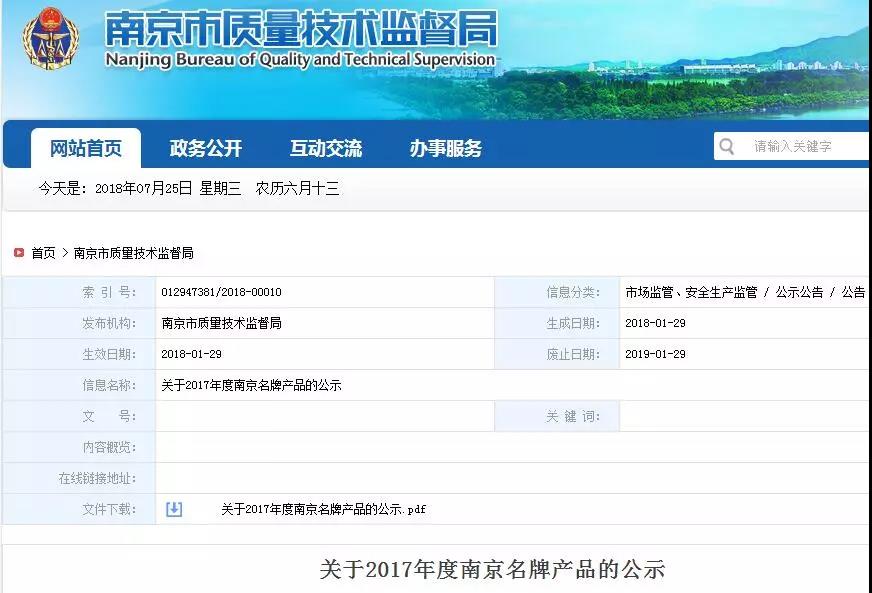The height and width of the screenshot is (593, 872).
Task: Open the 互动交流 menu
Action: [x=326, y=148]
